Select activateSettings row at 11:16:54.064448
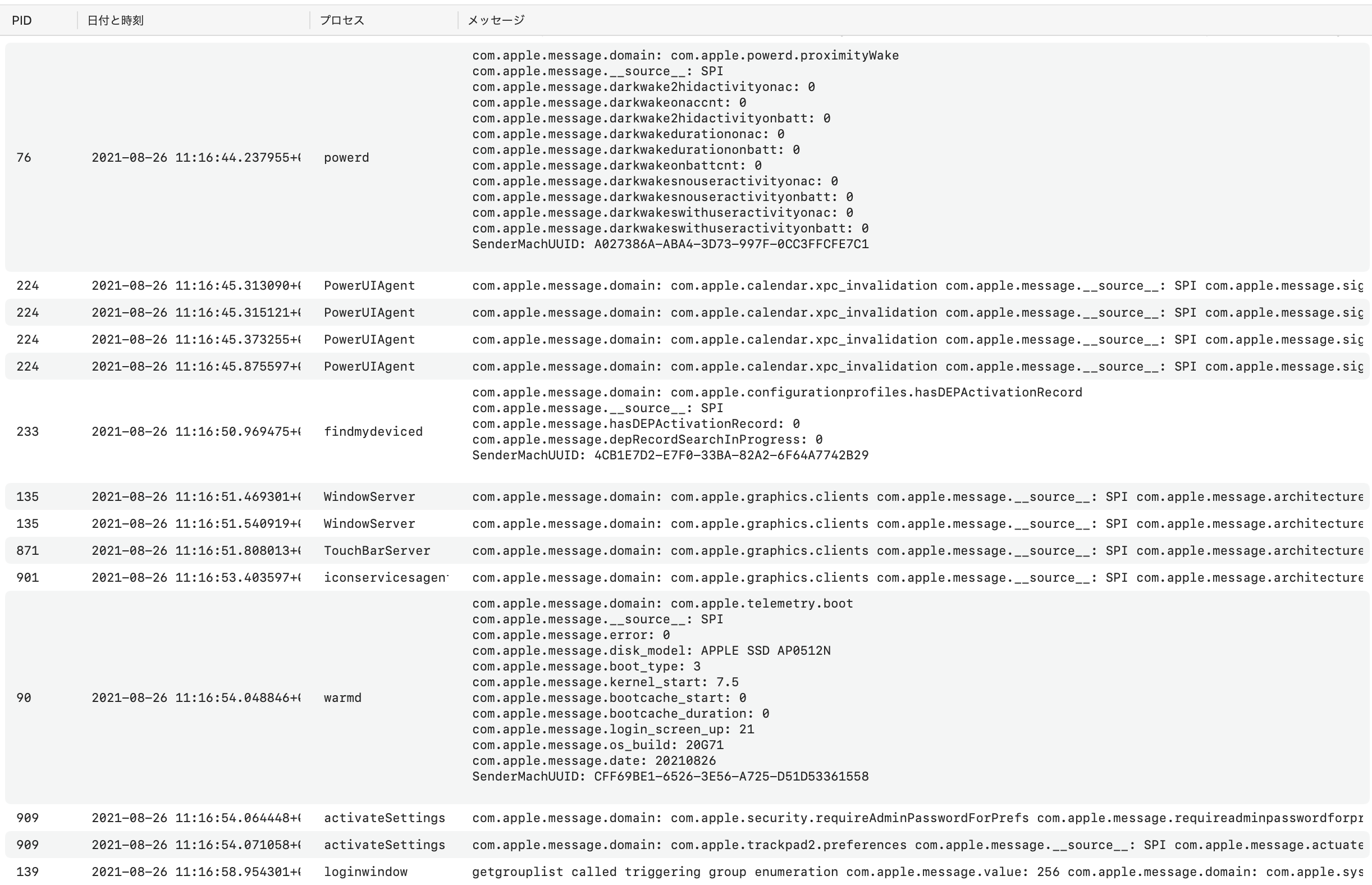The image size is (1372, 885). 384,818
